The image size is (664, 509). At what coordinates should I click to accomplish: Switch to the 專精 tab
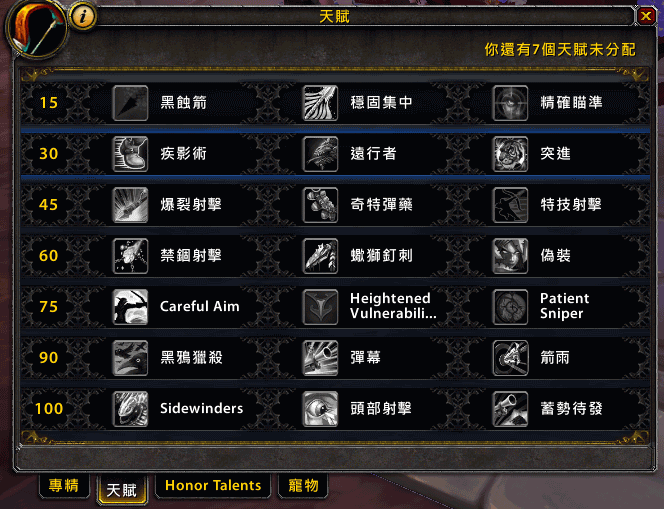(x=64, y=485)
